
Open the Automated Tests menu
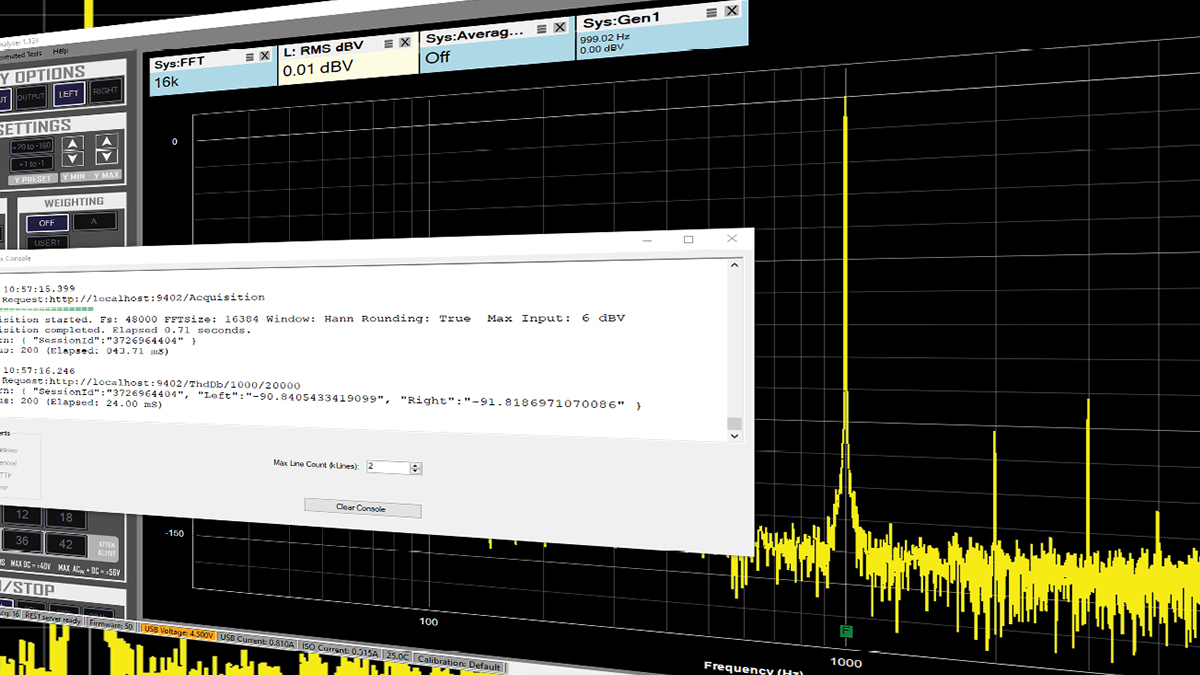[19, 52]
